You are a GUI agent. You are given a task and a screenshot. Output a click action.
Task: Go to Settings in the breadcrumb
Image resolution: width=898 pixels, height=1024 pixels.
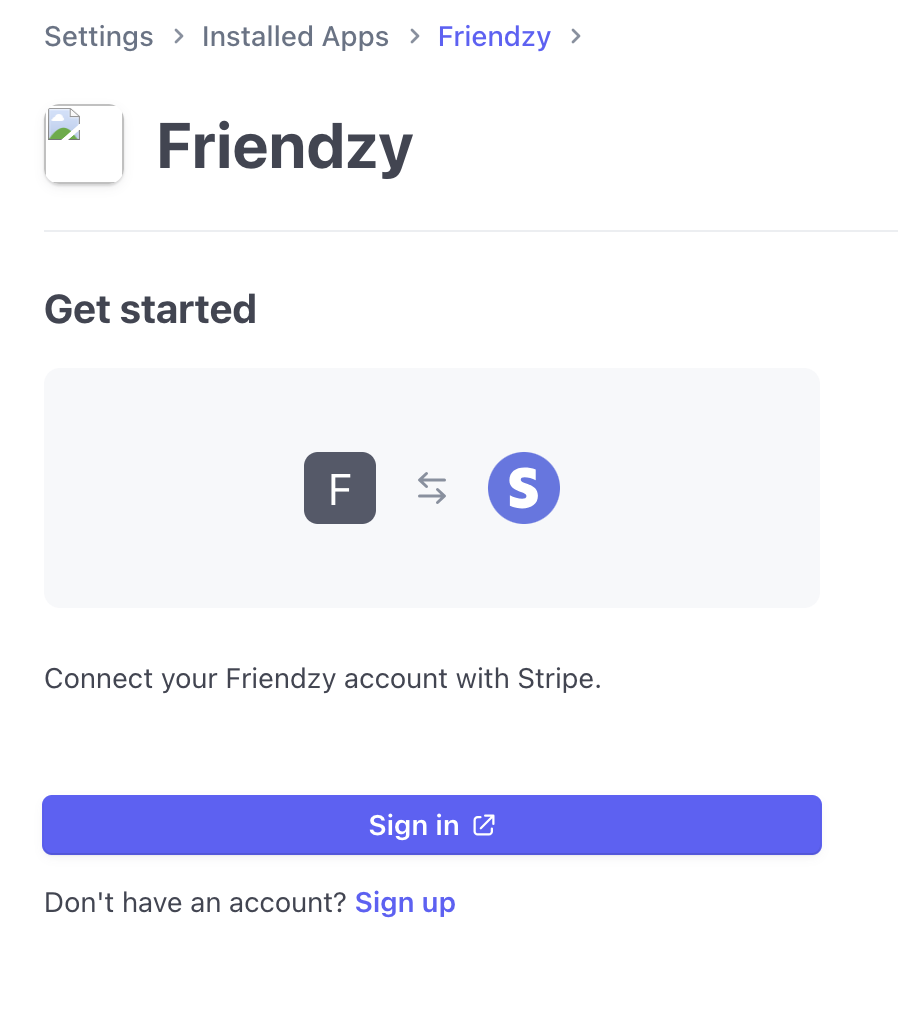99,37
